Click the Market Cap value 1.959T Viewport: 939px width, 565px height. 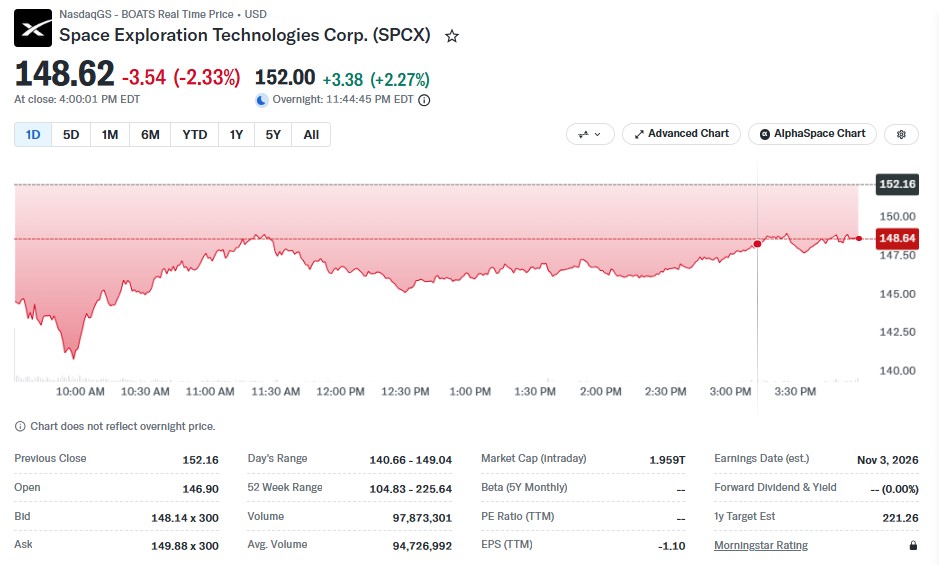(x=667, y=460)
